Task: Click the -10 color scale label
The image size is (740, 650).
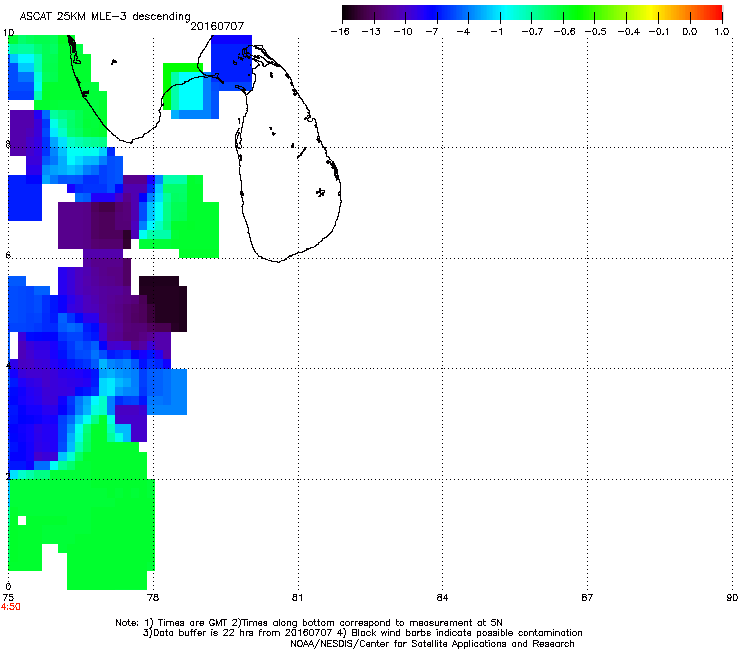Action: [403, 32]
